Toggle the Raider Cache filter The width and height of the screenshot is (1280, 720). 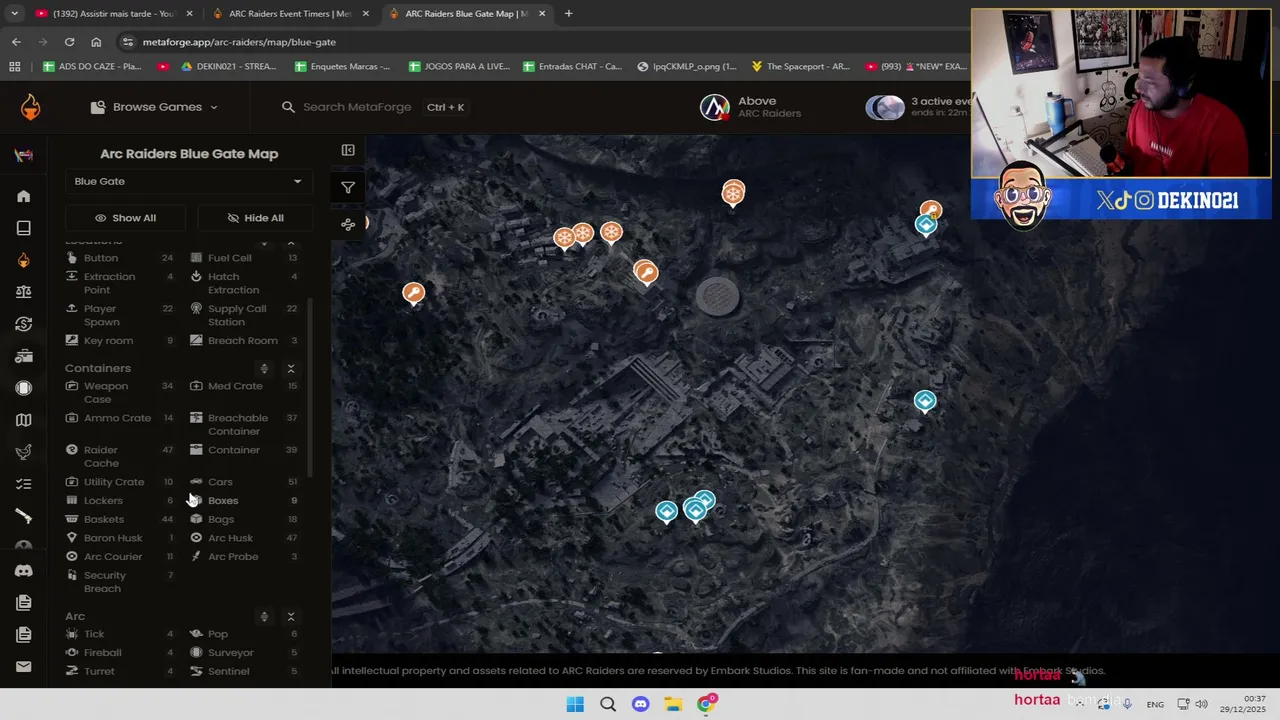pyautogui.click(x=118, y=456)
